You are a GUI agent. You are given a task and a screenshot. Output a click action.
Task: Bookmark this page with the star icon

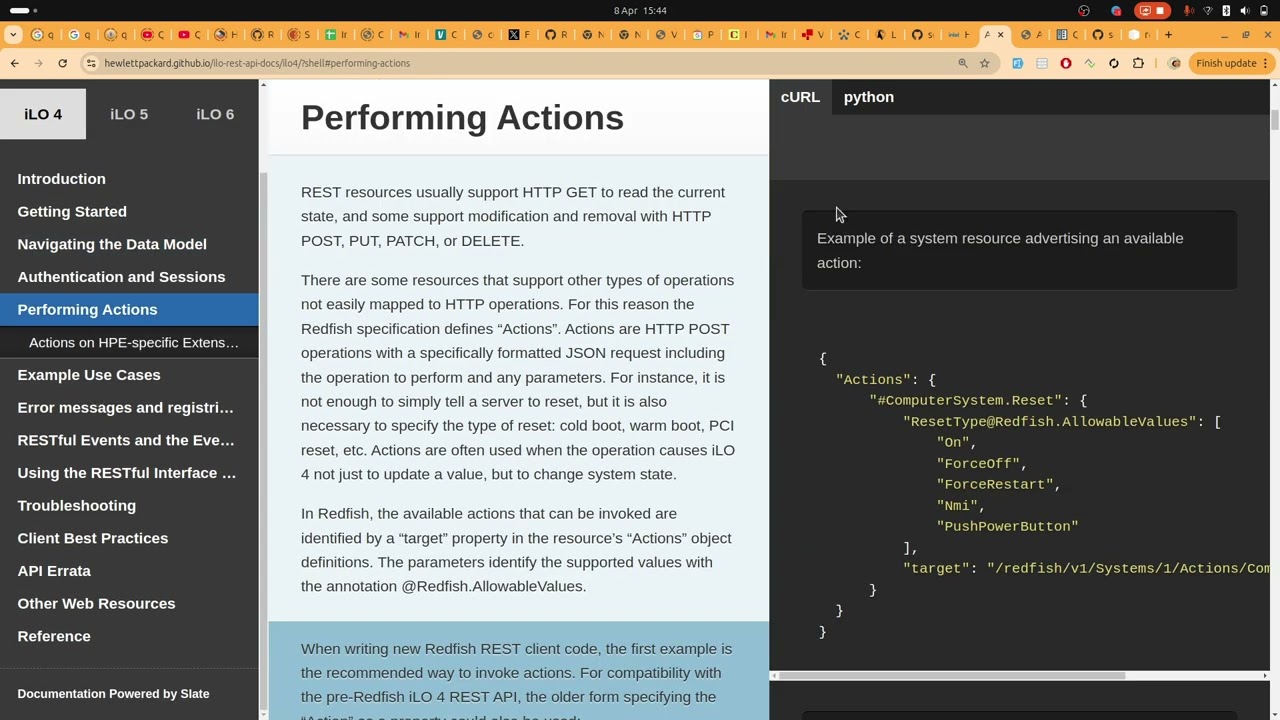coord(984,63)
